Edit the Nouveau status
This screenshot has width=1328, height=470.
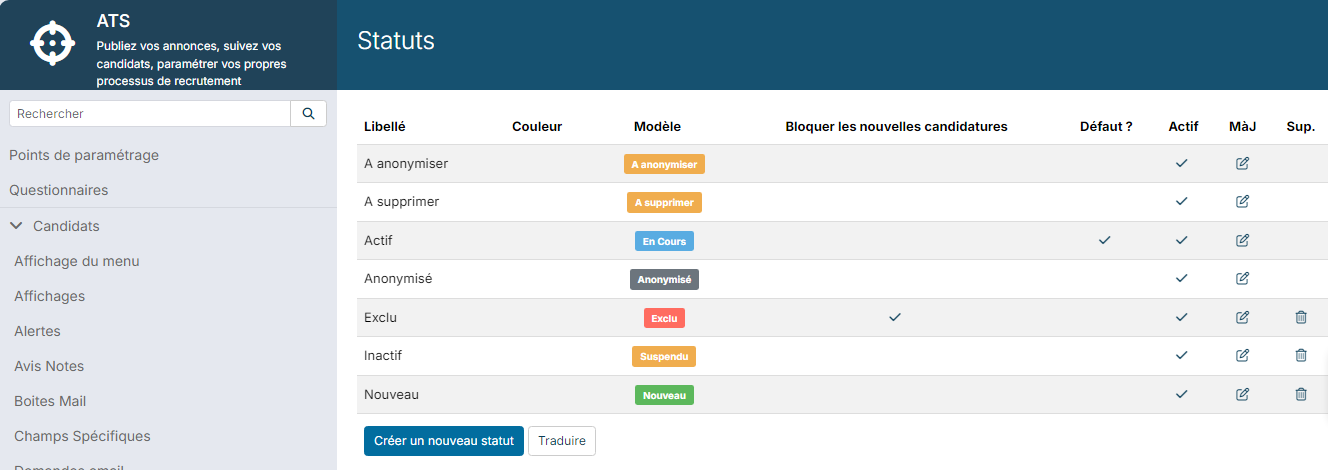[1242, 394]
